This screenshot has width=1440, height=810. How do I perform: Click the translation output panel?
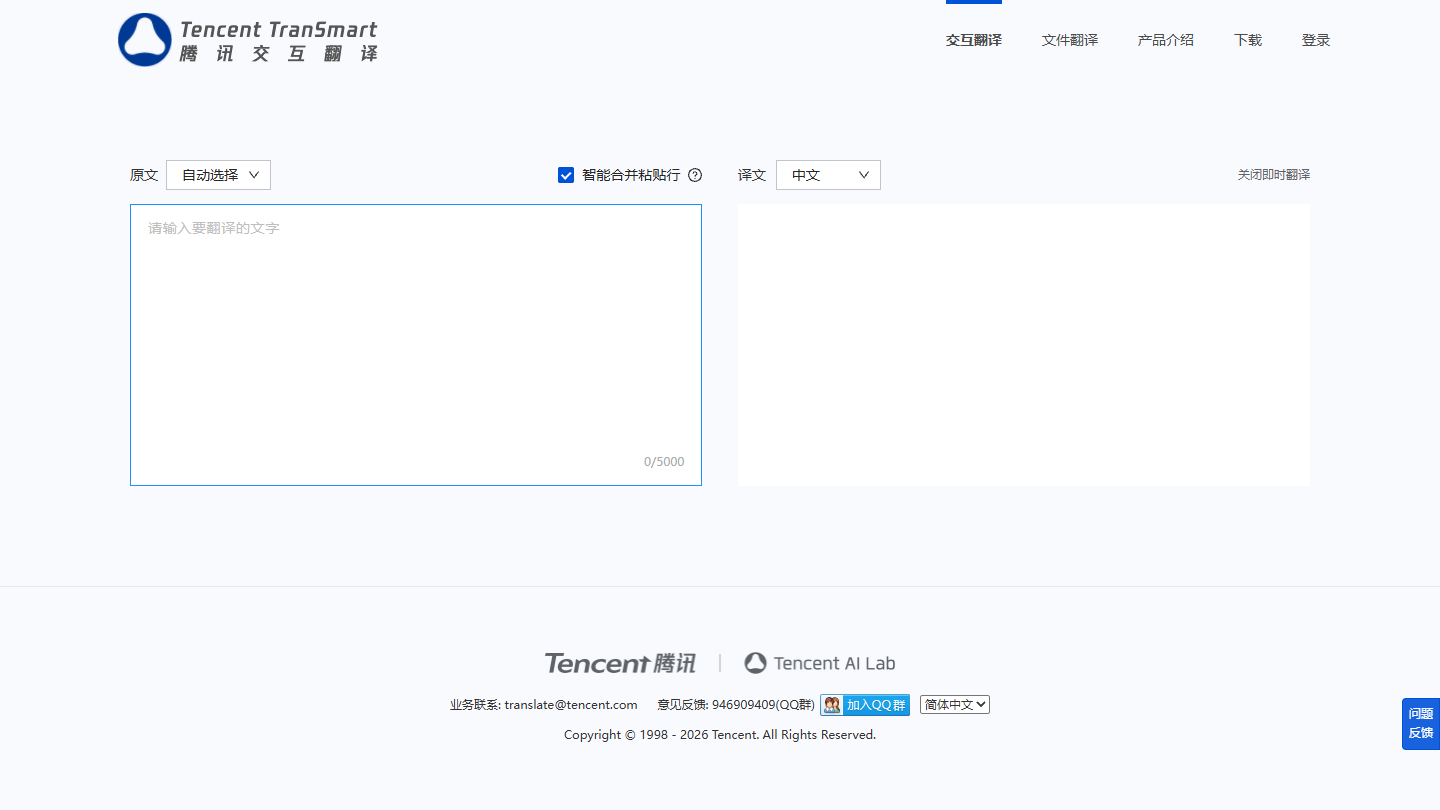[1024, 345]
